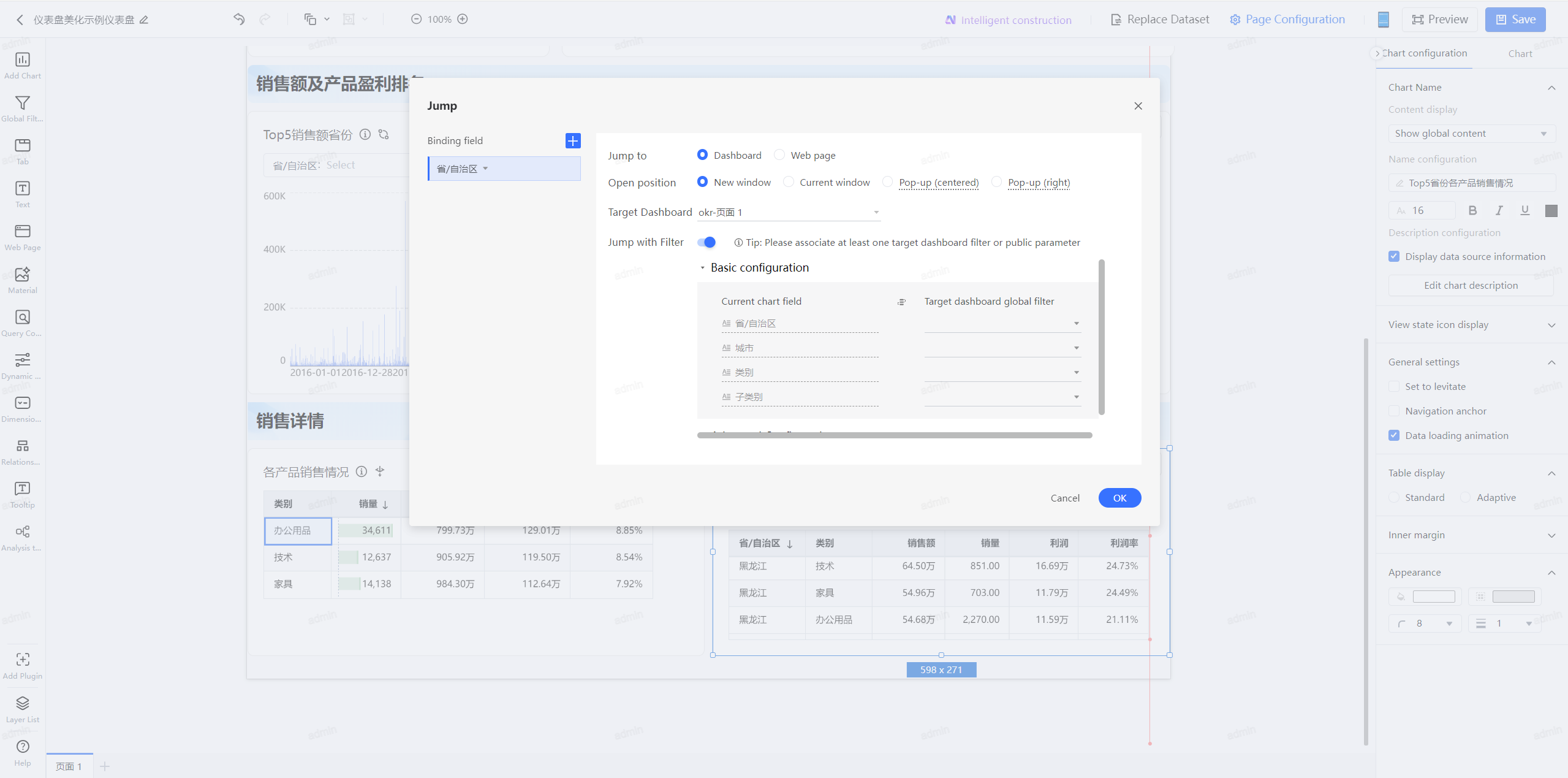Viewport: 1568px width, 778px height.
Task: Underline the chart name
Action: coord(1525,211)
